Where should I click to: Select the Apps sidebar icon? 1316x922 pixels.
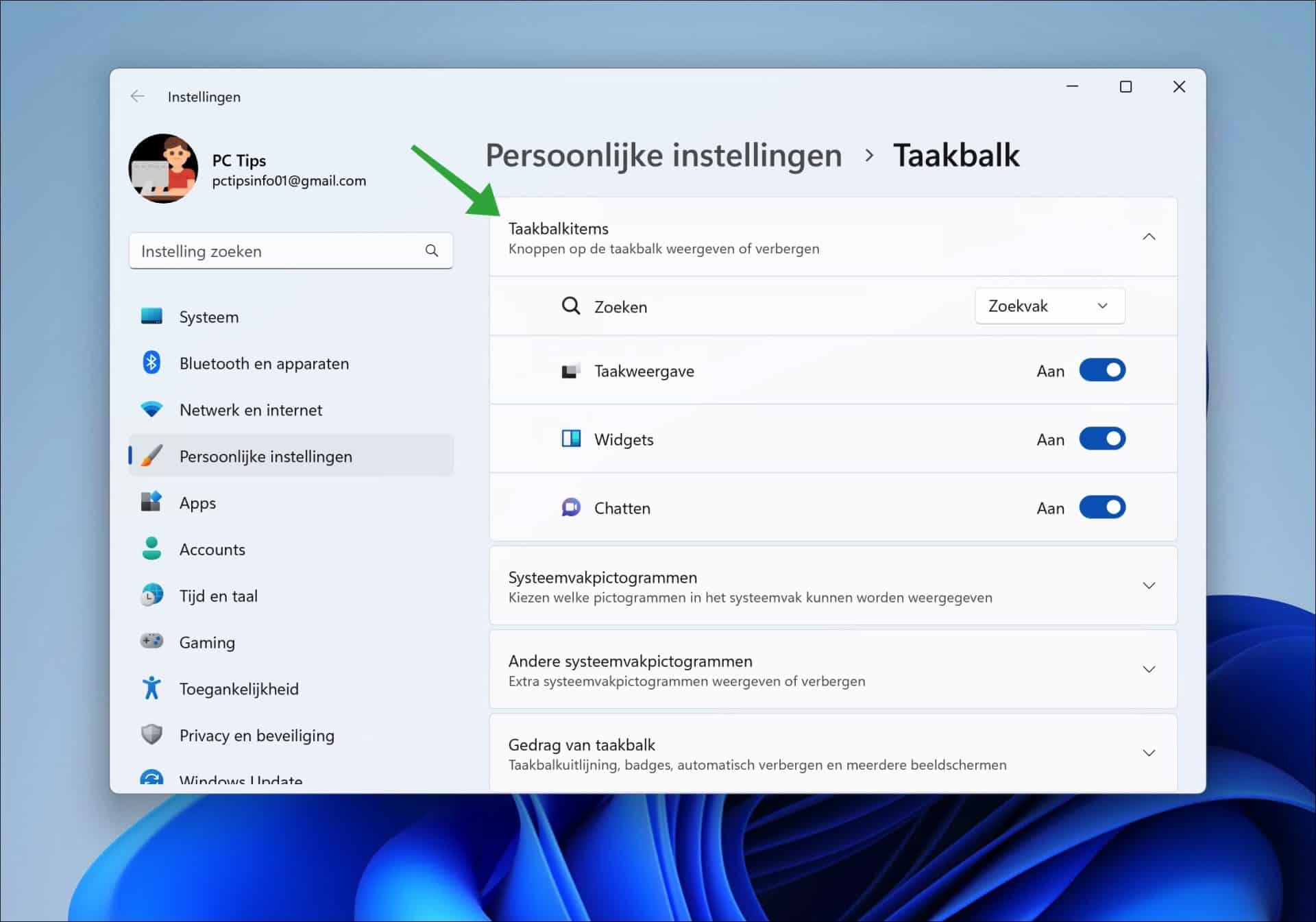point(151,502)
